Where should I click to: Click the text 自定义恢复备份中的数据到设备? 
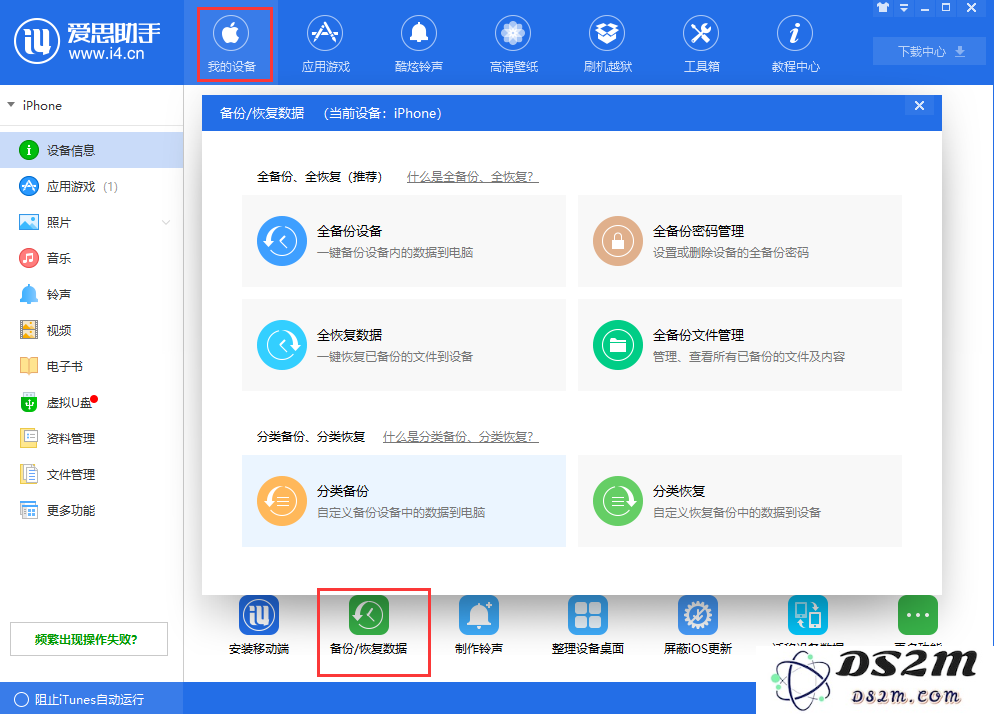tap(737, 512)
